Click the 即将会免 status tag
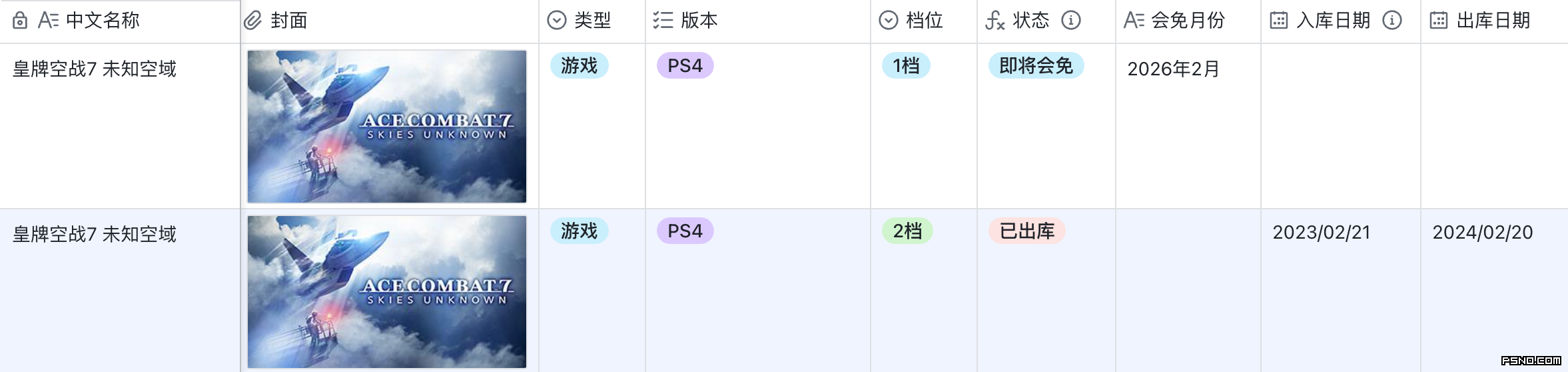The width and height of the screenshot is (1568, 372). click(x=1036, y=65)
